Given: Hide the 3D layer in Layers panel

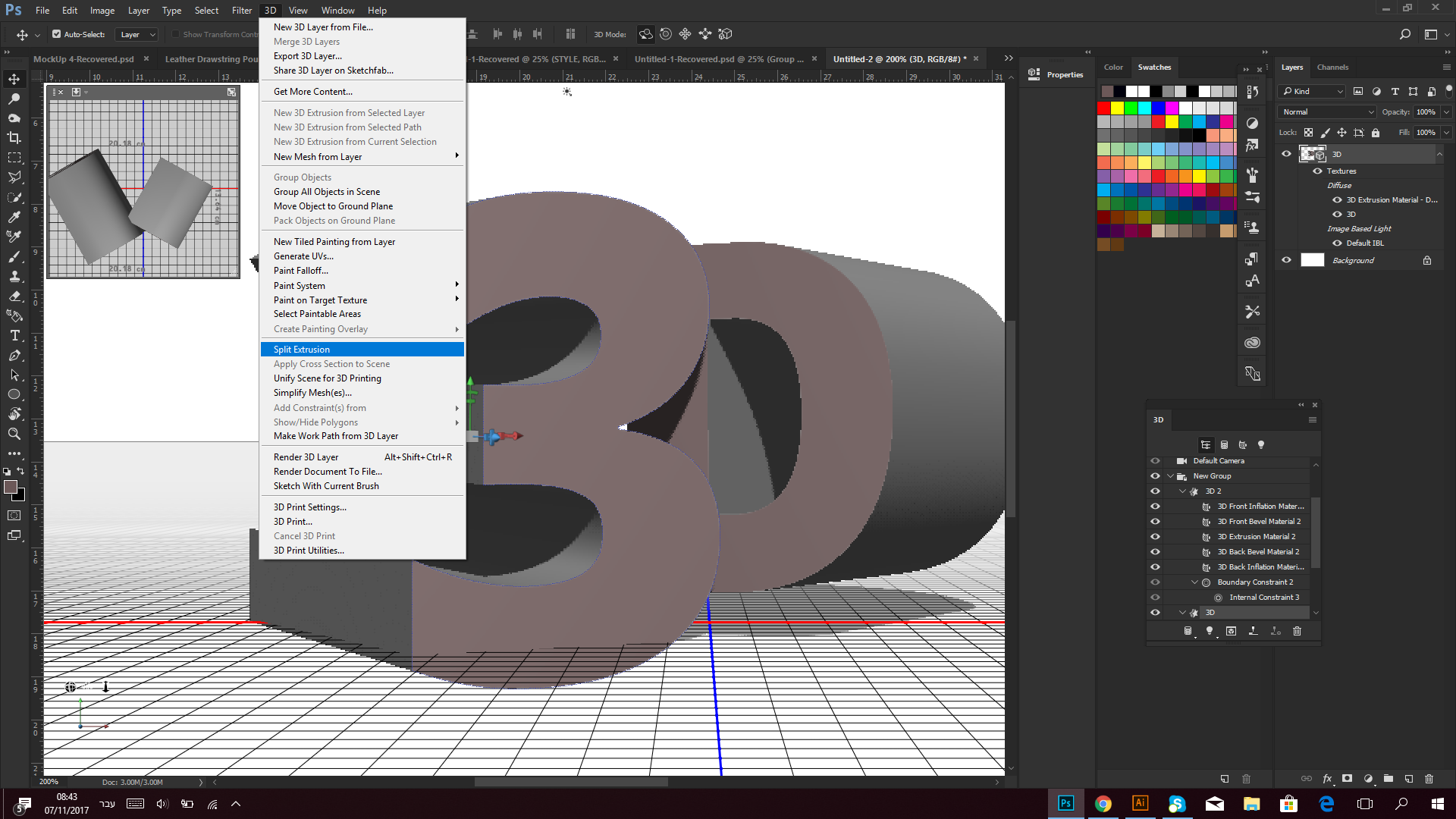Looking at the screenshot, I should 1286,154.
